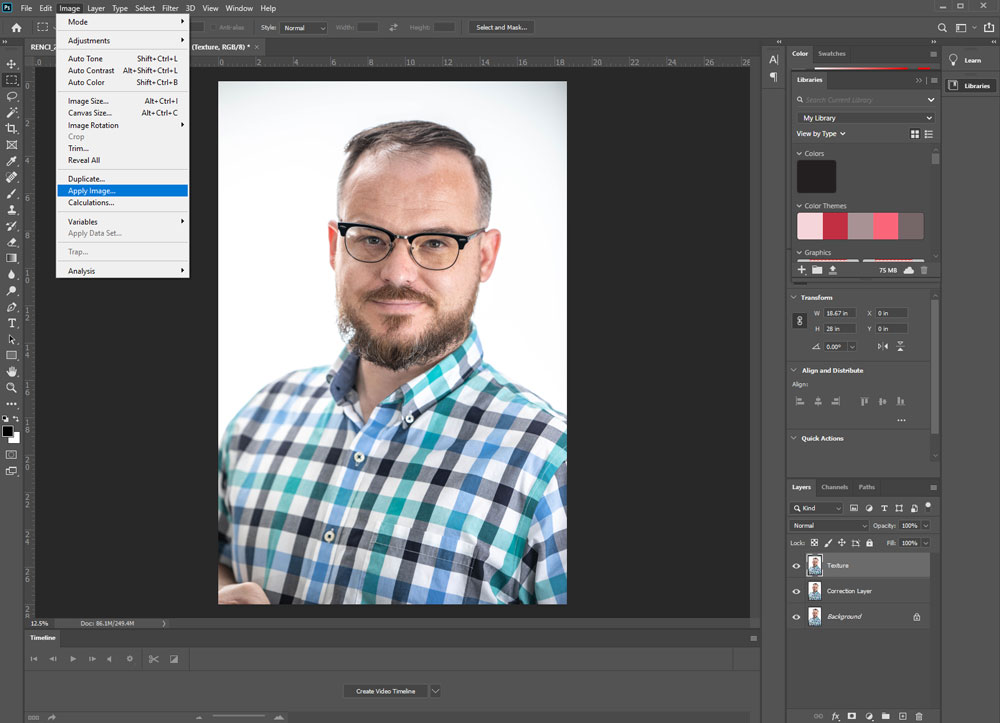Click the Select and Mask button
The image size is (1000, 723).
point(500,27)
